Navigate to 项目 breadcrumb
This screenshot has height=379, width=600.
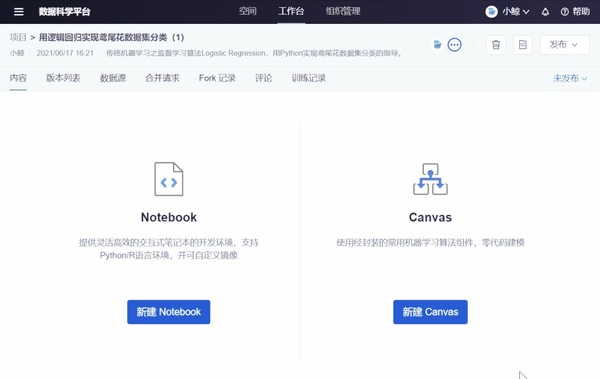click(18, 37)
